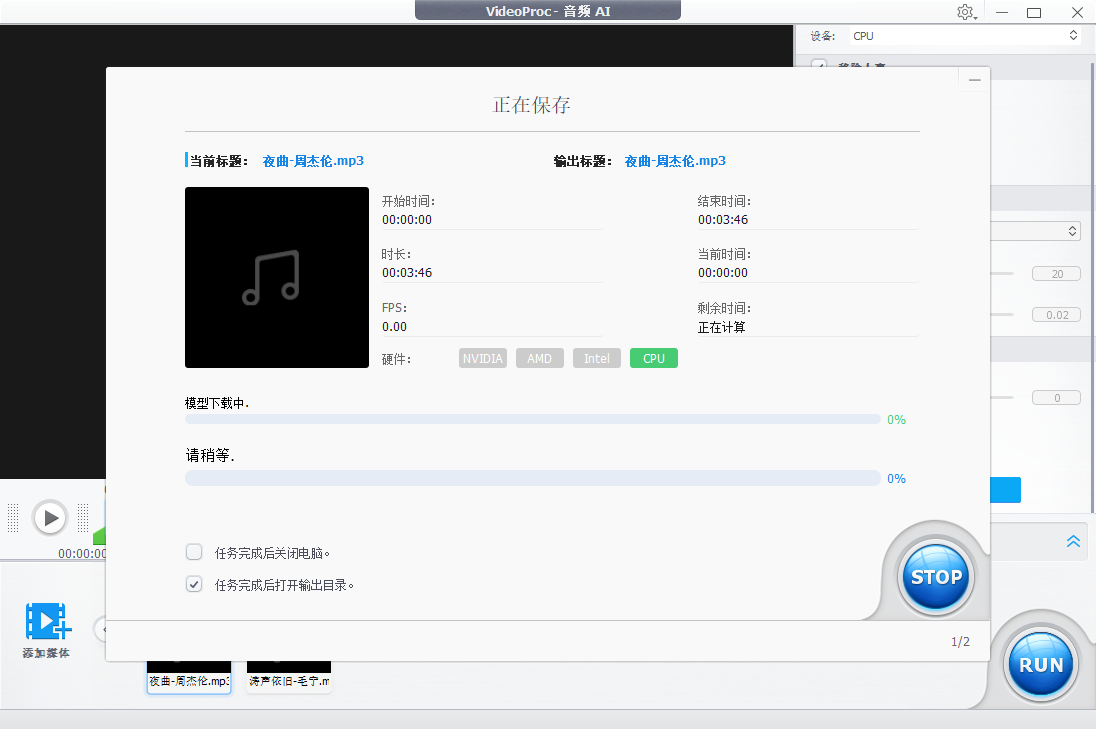Select the NVIDIA hardware option
Screen dimensions: 1096x729
point(482,357)
